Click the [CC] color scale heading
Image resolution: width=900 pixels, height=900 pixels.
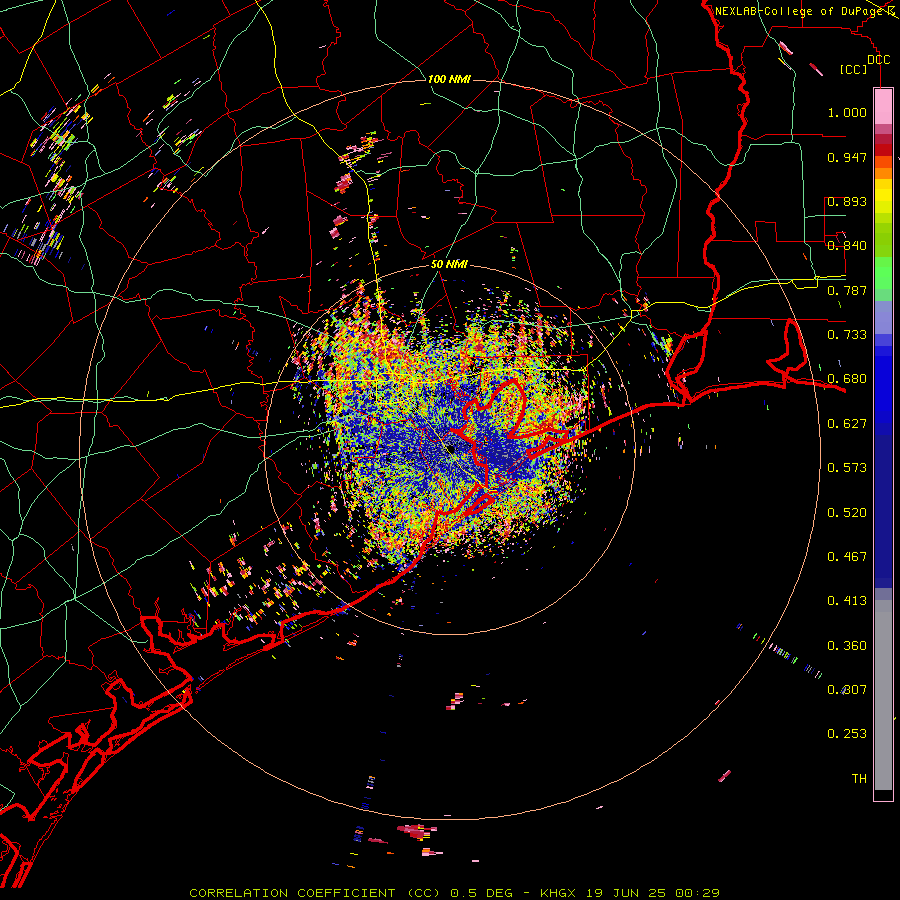pos(853,69)
